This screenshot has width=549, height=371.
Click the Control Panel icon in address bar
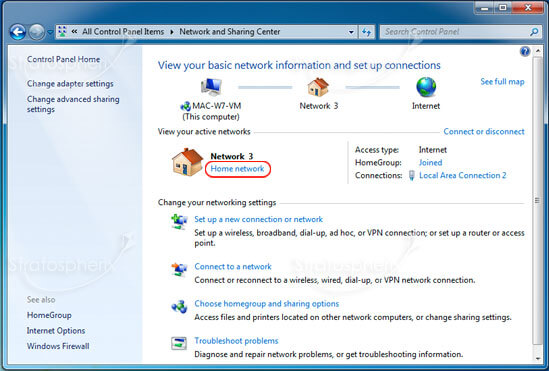click(x=62, y=32)
